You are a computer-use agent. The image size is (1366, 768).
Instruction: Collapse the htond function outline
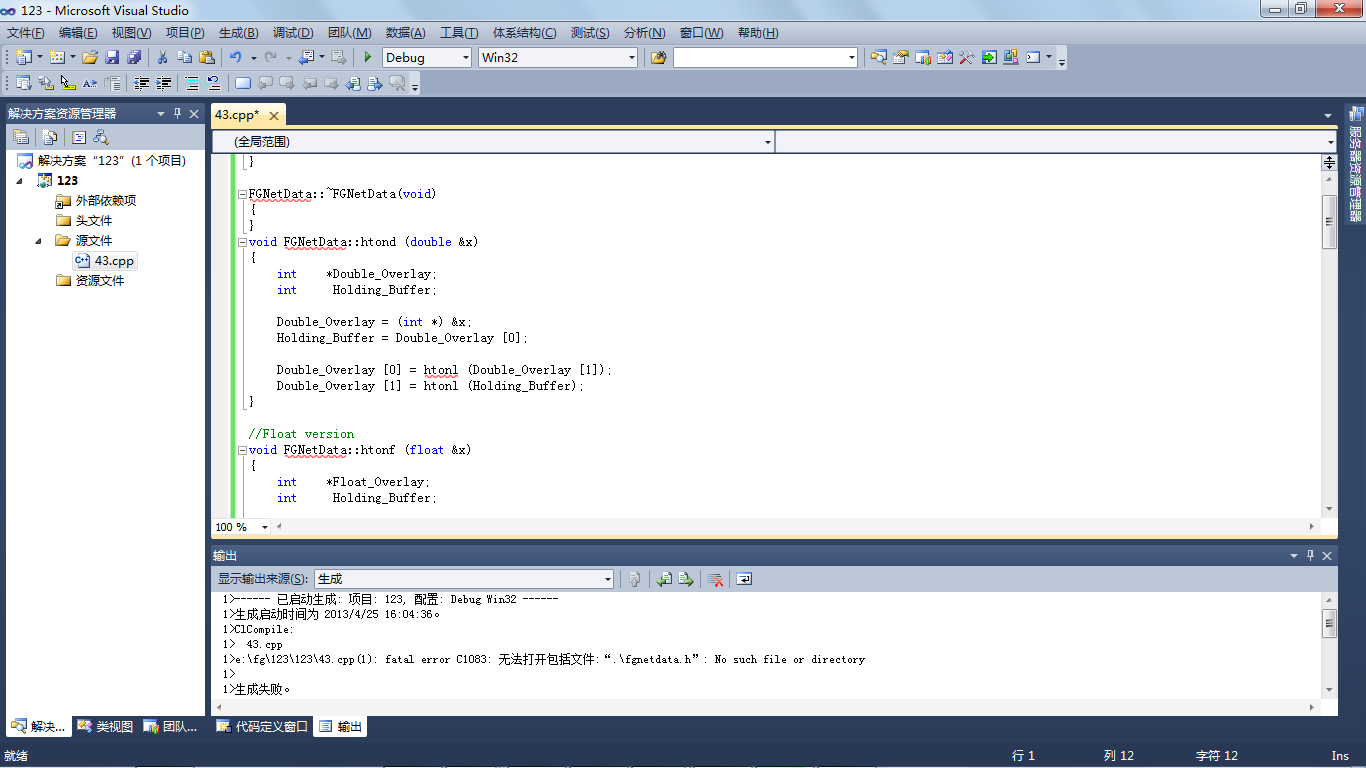pos(242,242)
